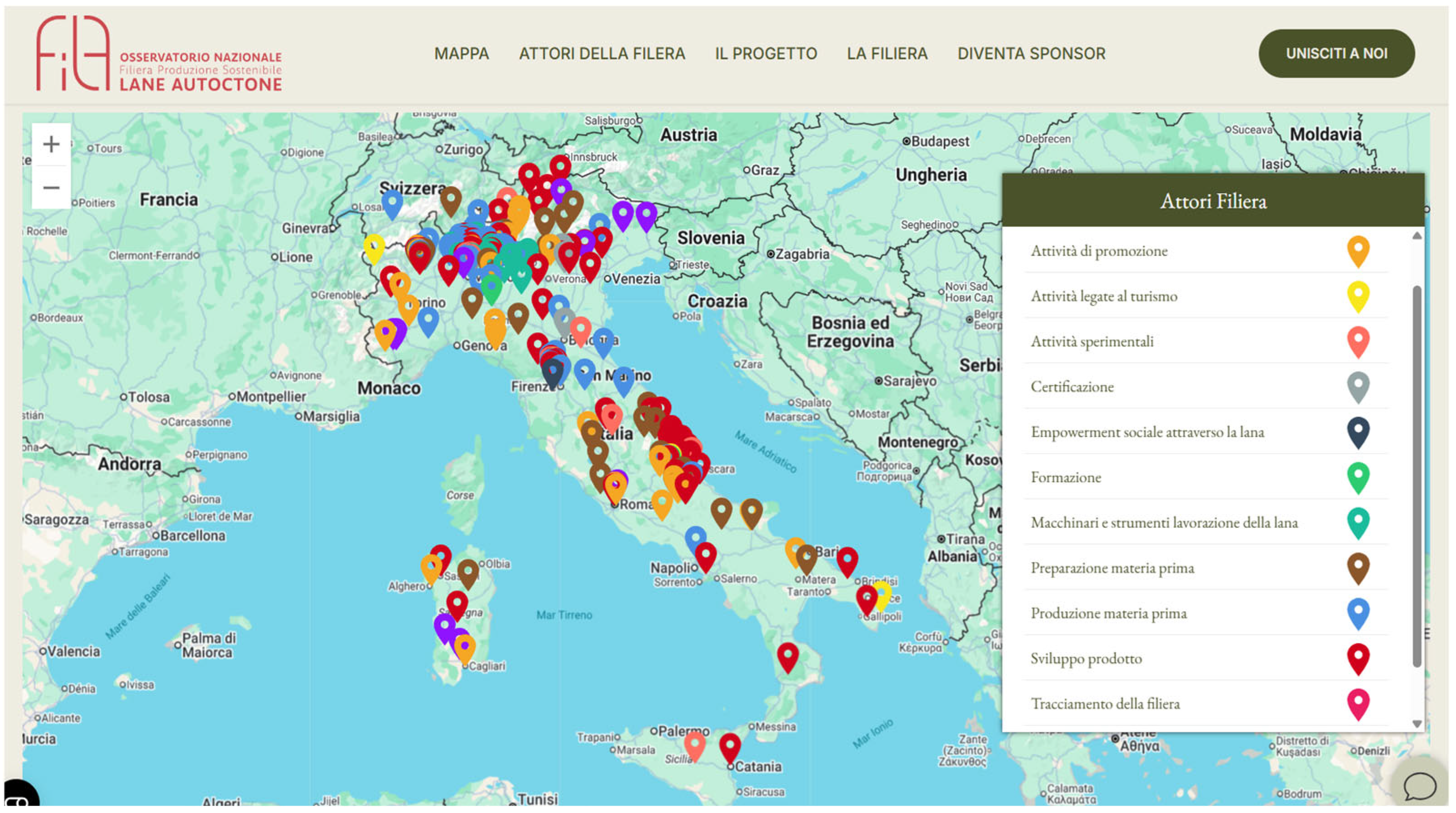Click the red marker near Catania
The image size is (1456, 813).
(x=730, y=745)
